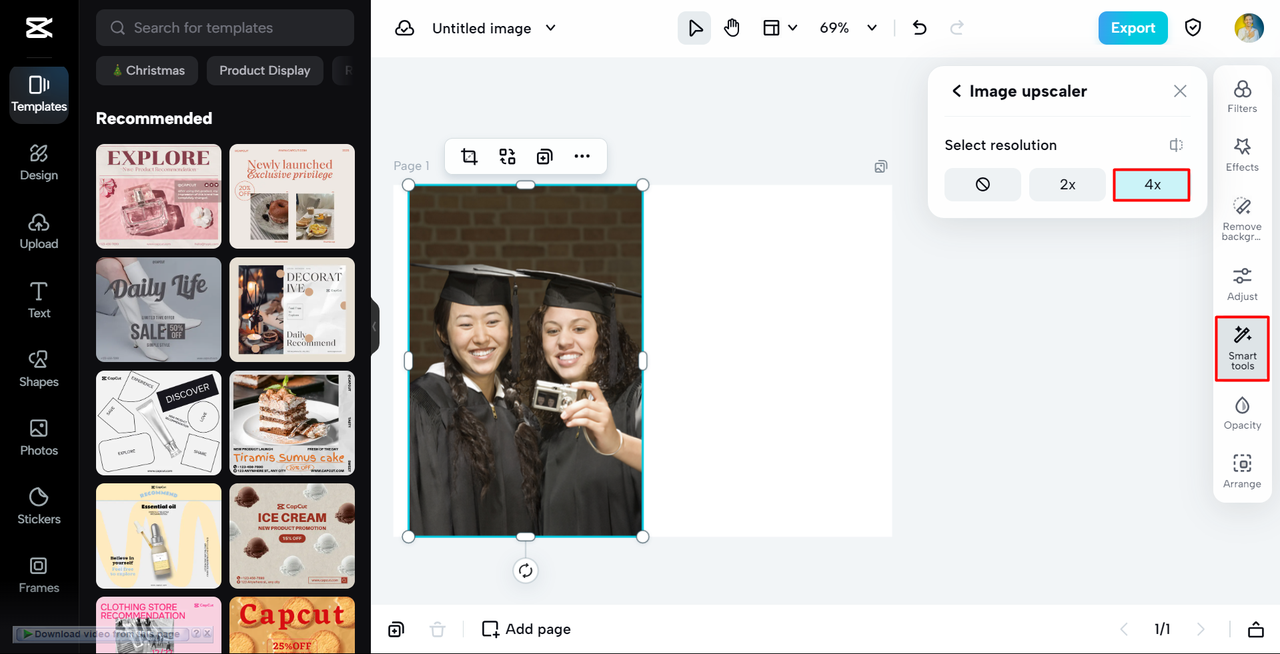This screenshot has height=654, width=1280.
Task: Open the Newly launched template thumbnail
Action: click(292, 196)
